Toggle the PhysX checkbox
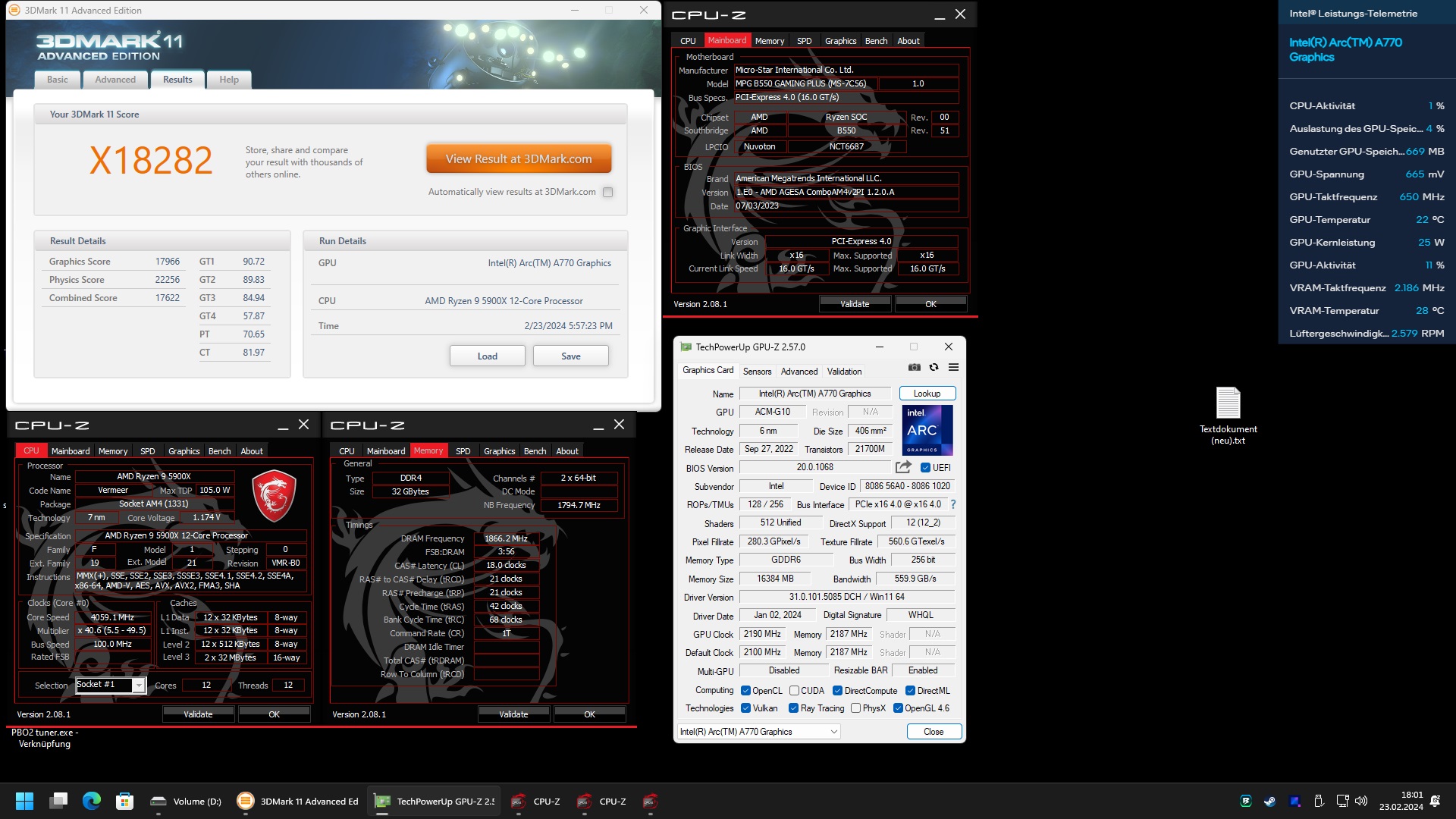Image resolution: width=1456 pixels, height=819 pixels. click(x=855, y=708)
